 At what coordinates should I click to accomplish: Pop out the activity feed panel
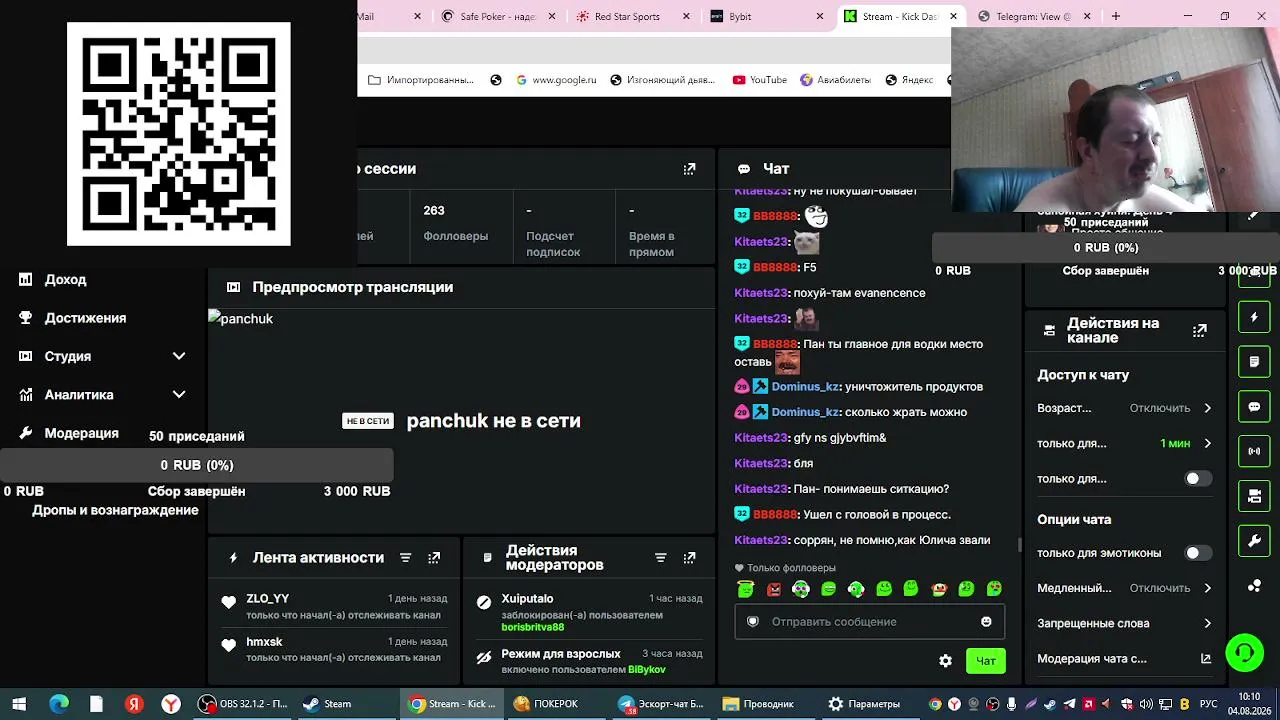434,558
